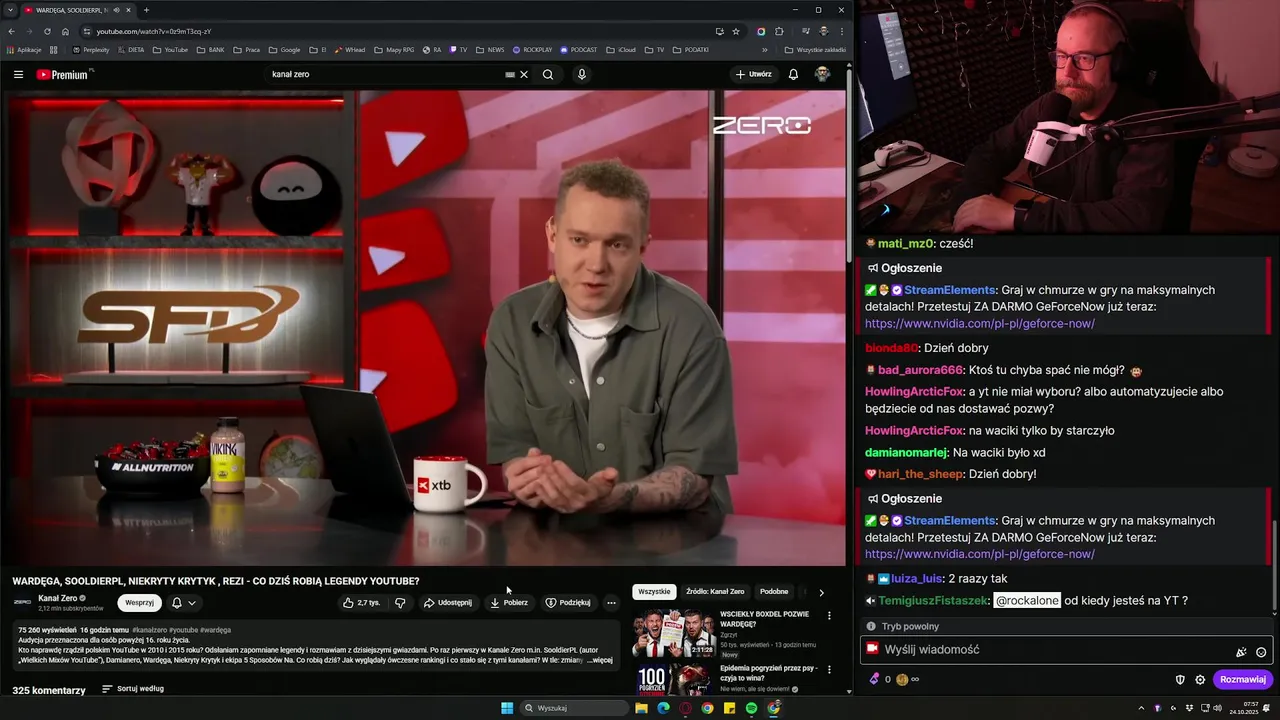Click the Utwórz create button
This screenshot has width=1280, height=720.
pos(754,74)
